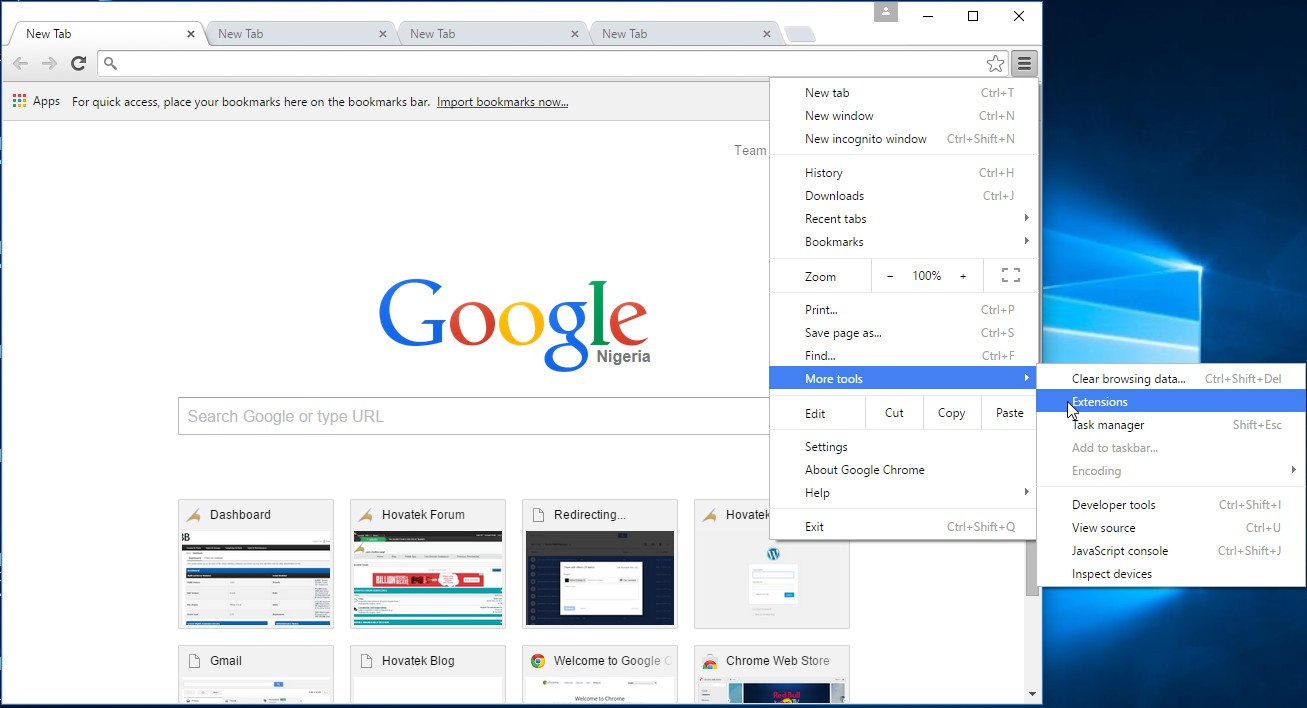Open the Chrome menu hamburger icon
Image resolution: width=1307 pixels, height=708 pixels.
coord(1023,63)
